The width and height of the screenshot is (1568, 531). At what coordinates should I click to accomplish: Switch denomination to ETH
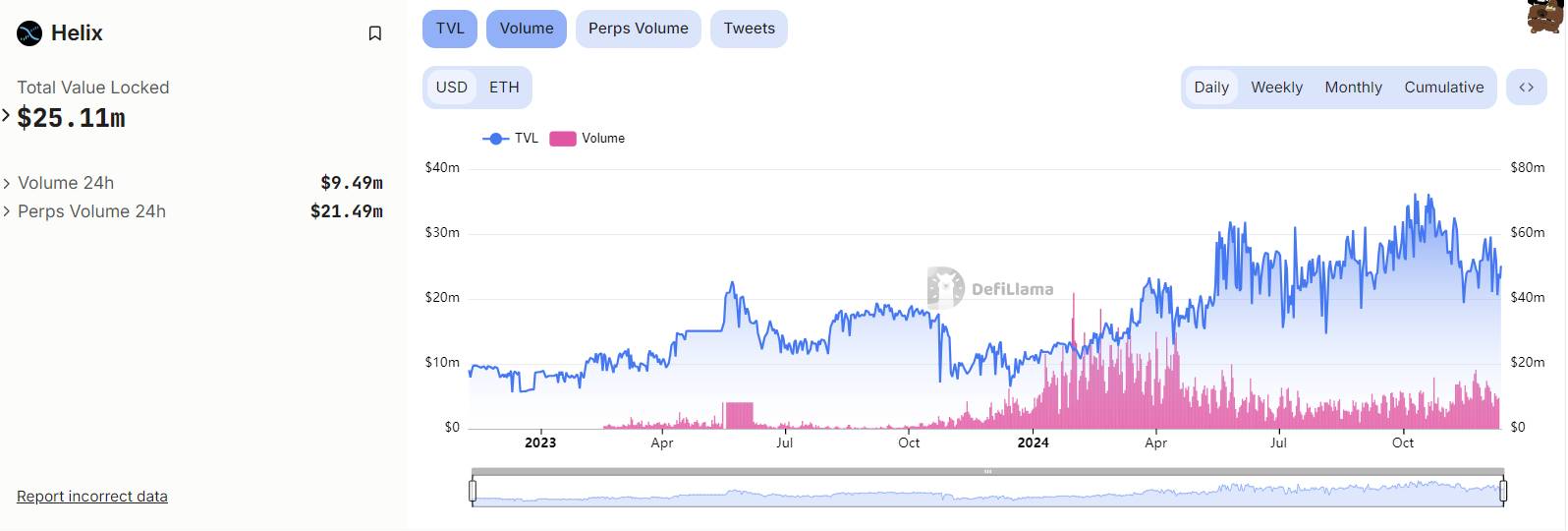[504, 88]
